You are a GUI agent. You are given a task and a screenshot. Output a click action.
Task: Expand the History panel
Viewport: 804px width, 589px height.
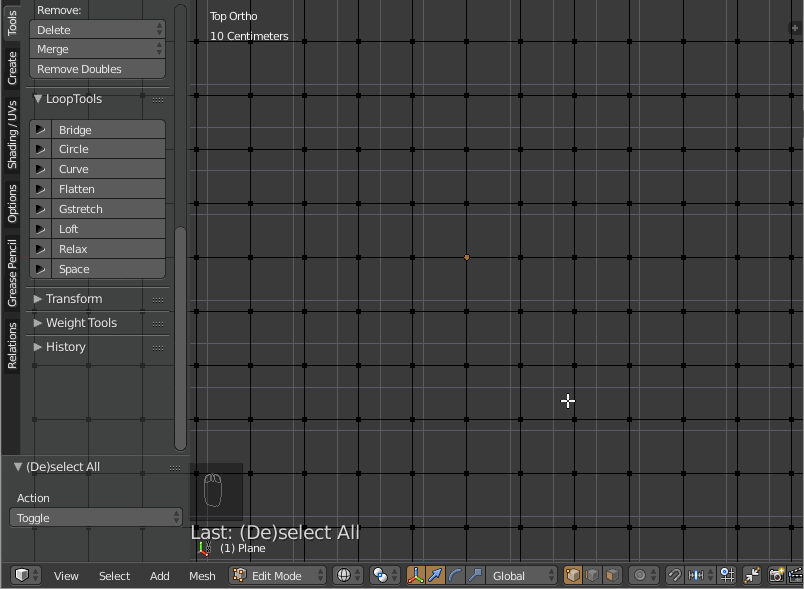(x=38, y=347)
